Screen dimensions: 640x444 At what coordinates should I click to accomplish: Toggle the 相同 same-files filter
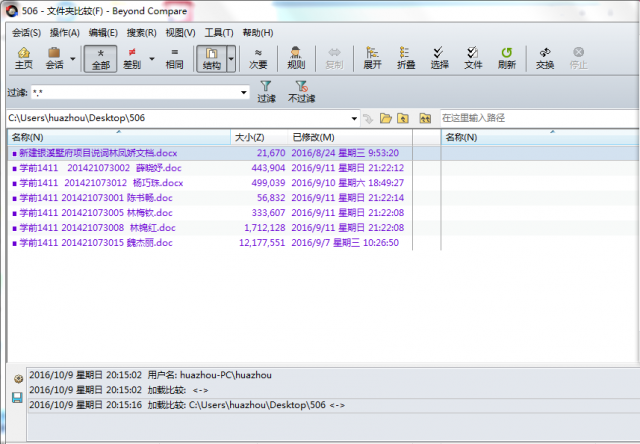point(174,58)
